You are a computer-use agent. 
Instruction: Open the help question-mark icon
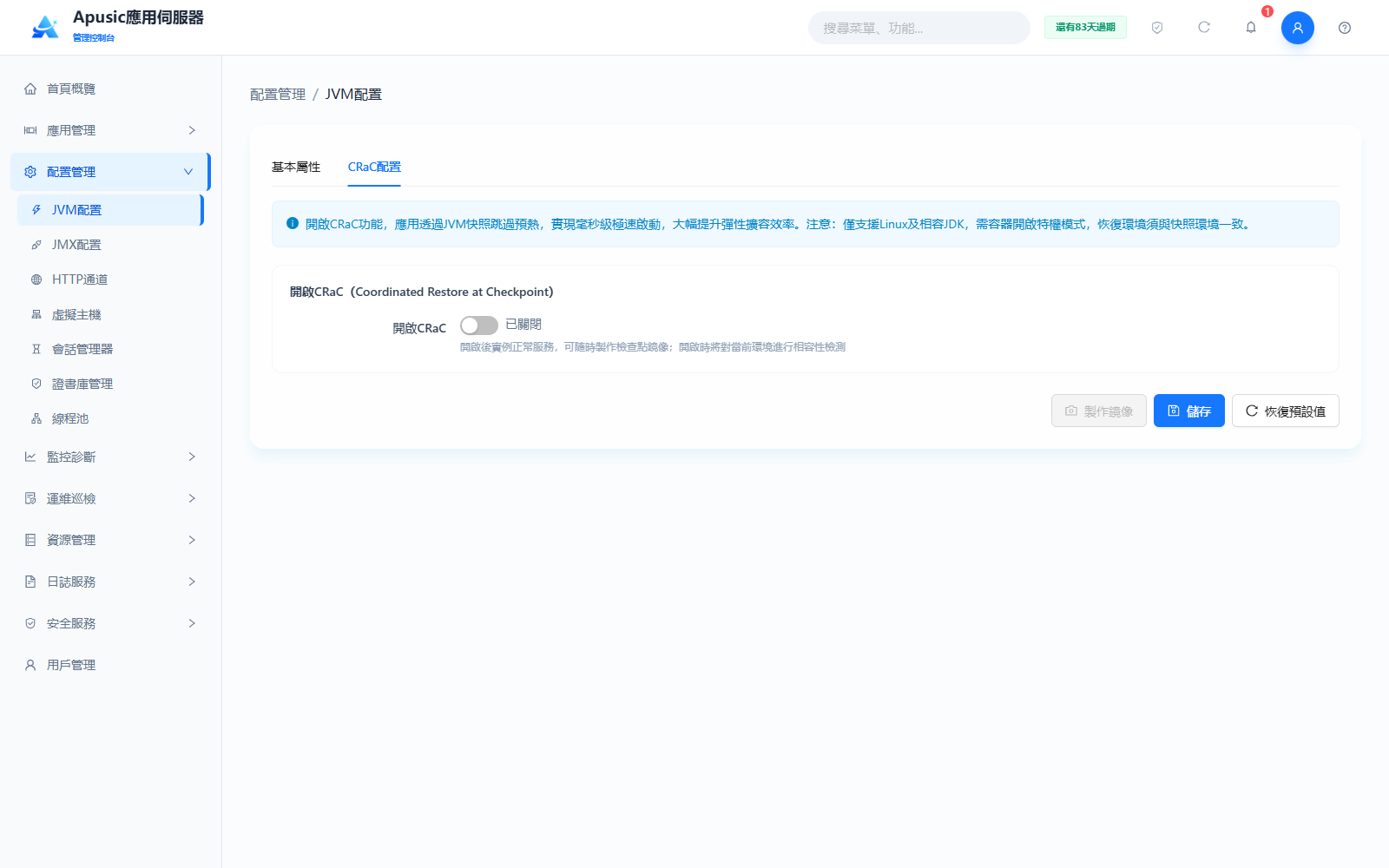click(x=1345, y=28)
